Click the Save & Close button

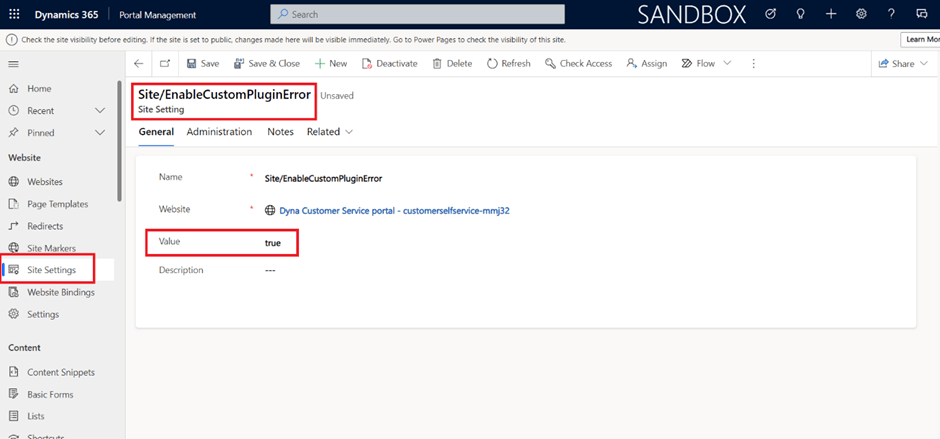266,63
